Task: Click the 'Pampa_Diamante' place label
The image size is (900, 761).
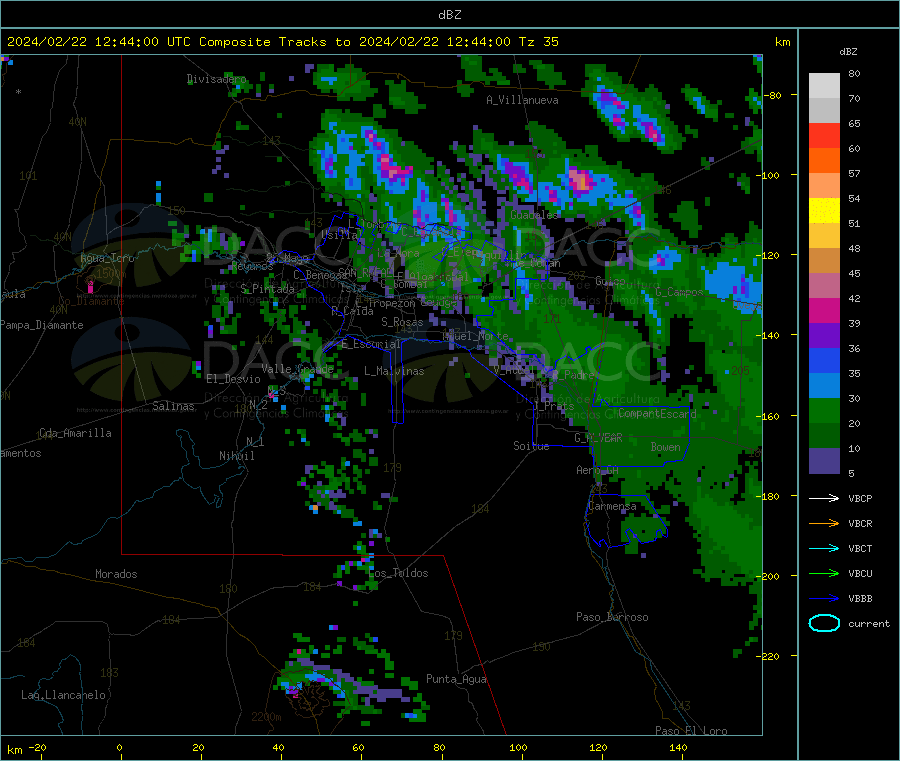Action: click(x=42, y=325)
